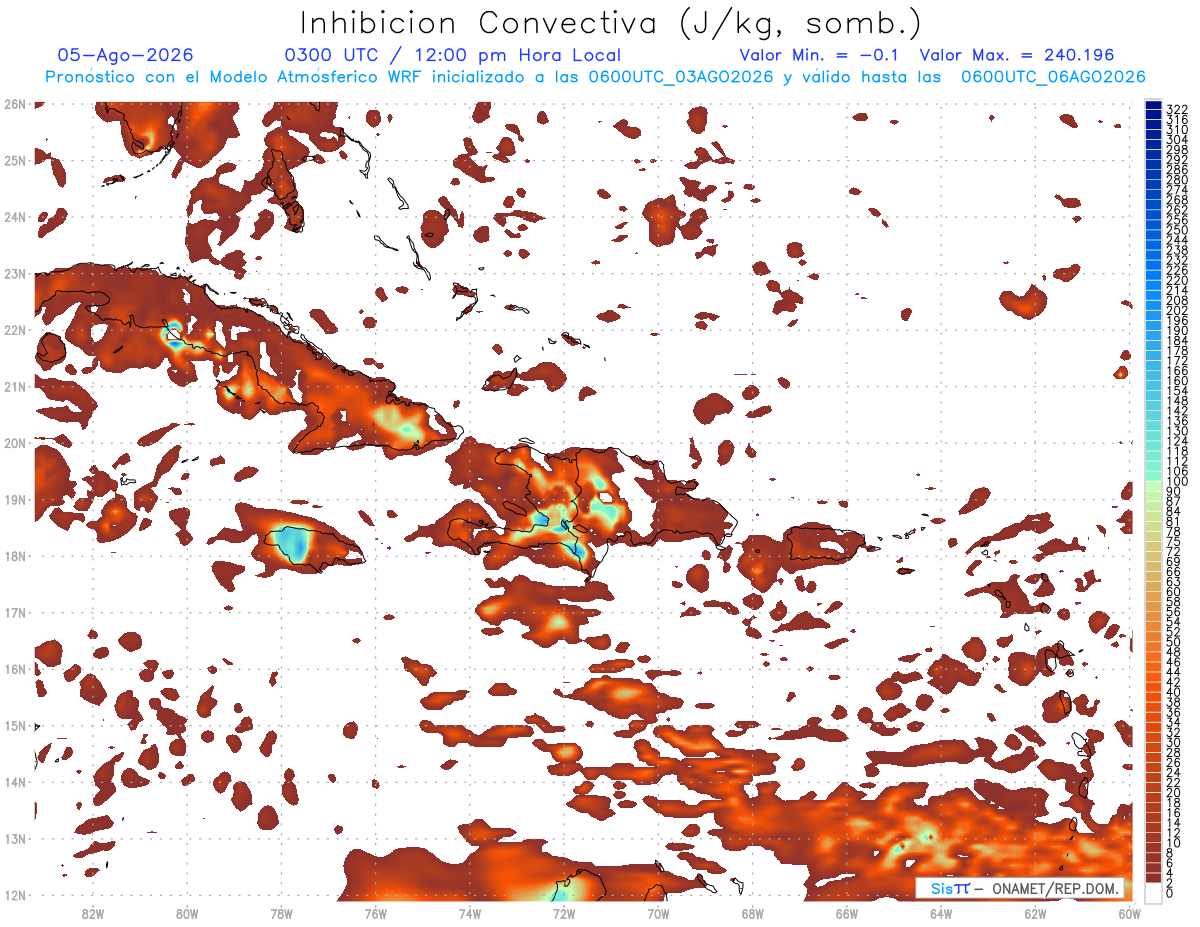Click the latitude label '13N'
The height and width of the screenshot is (927, 1200).
click(x=14, y=838)
